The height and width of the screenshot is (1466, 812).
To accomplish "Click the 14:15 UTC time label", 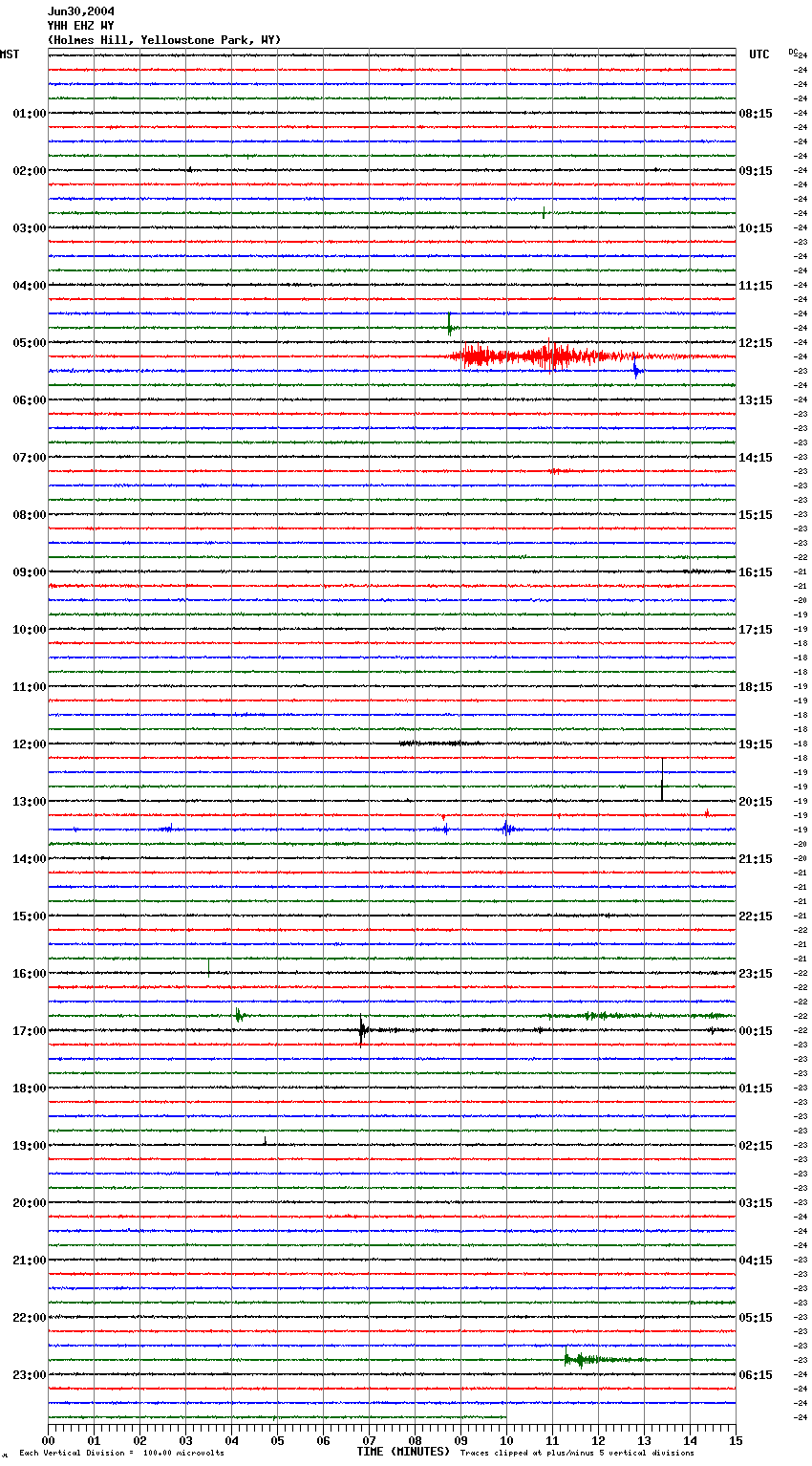I will 756,458.
